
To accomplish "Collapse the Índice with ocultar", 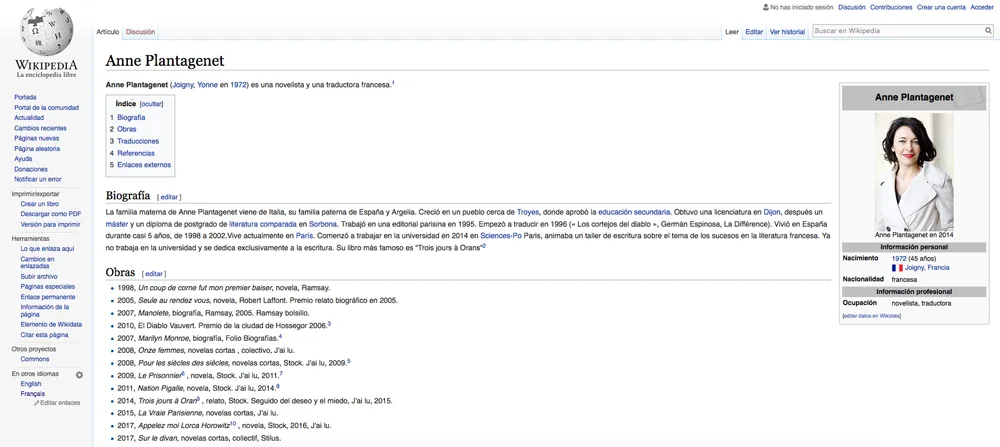I will pyautogui.click(x=152, y=103).
